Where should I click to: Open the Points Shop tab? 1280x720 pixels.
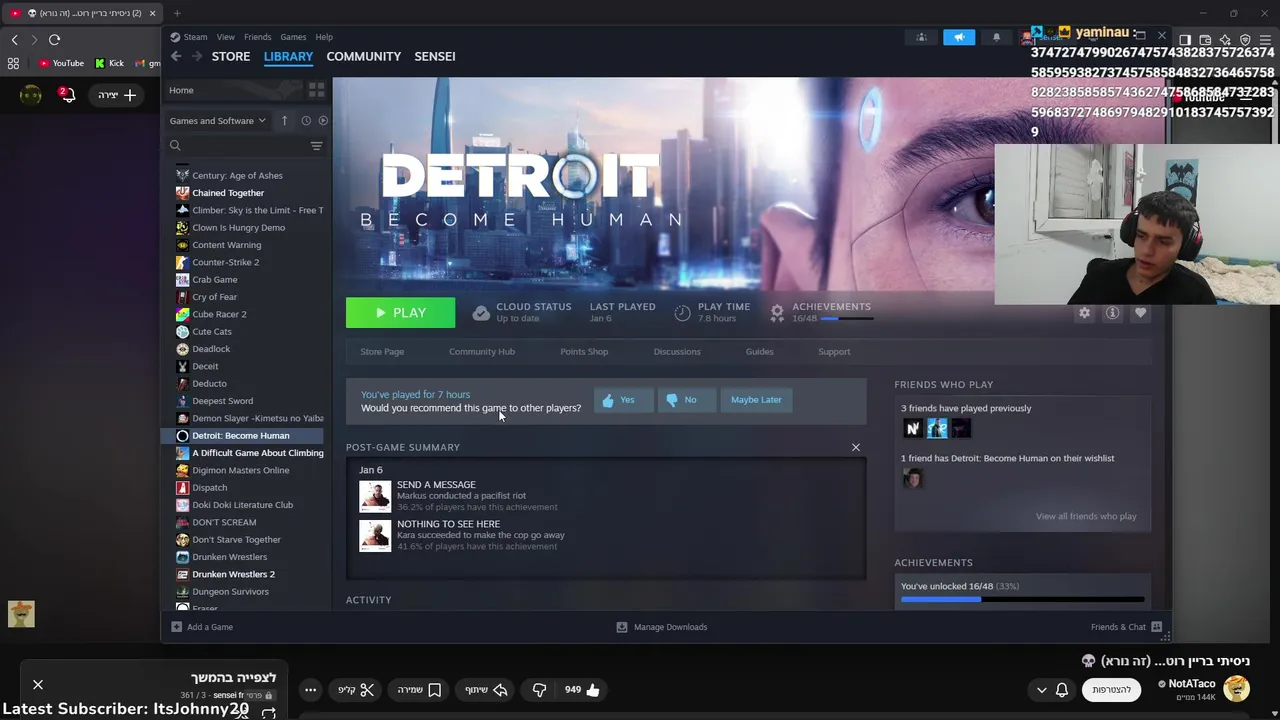click(x=584, y=351)
